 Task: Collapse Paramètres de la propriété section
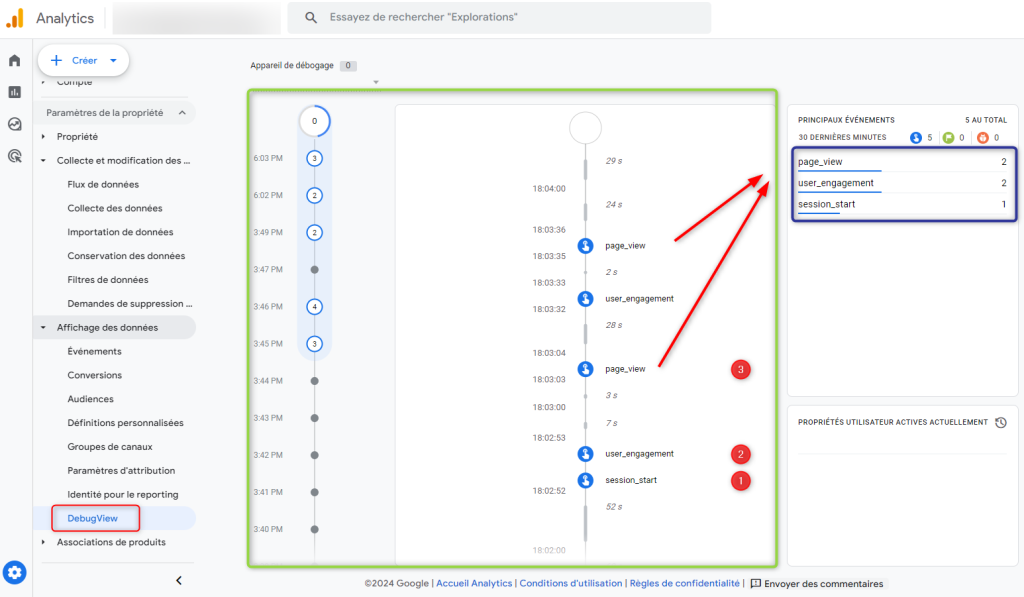tap(182, 113)
